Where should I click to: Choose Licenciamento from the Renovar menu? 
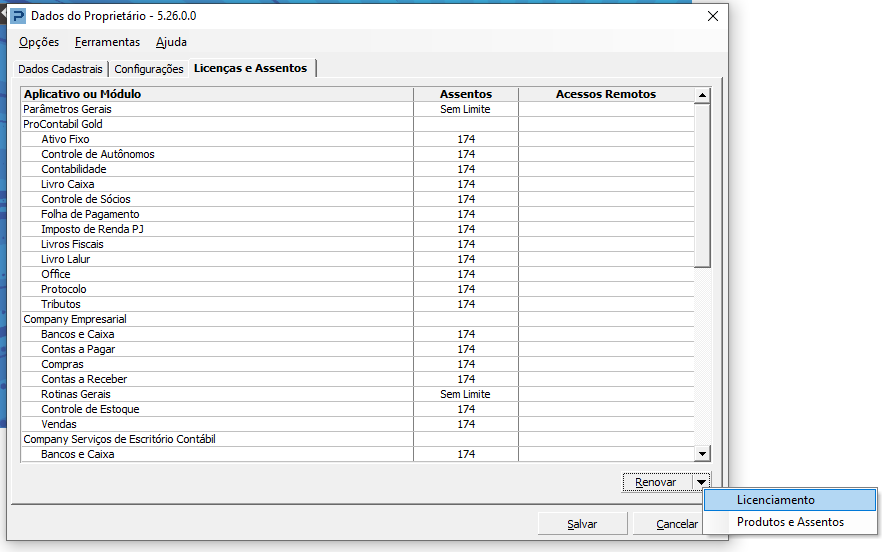(x=790, y=500)
